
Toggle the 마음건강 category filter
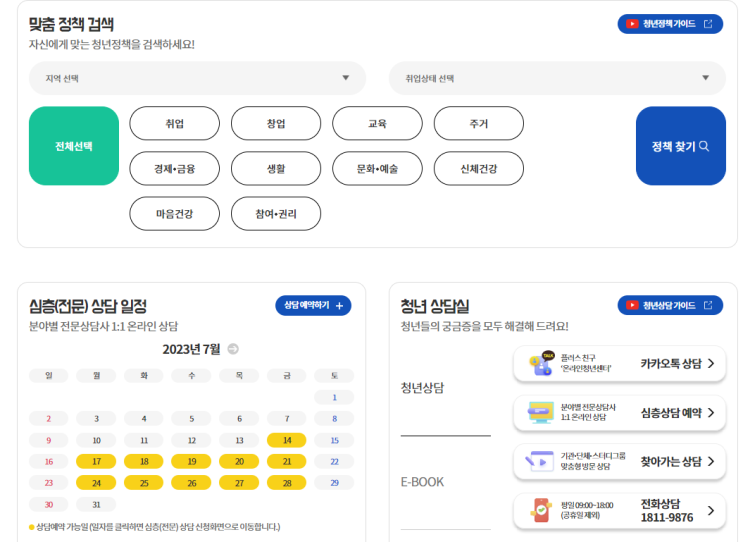tap(175, 214)
